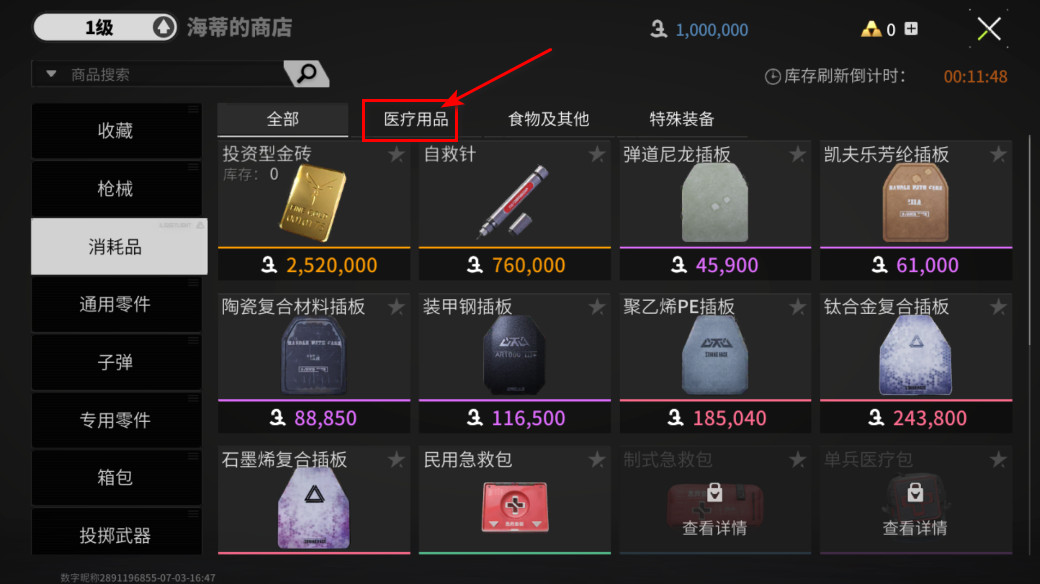Viewport: 1040px width, 584px height.
Task: Select the 枪械 category in the sidebar
Action: (116, 188)
